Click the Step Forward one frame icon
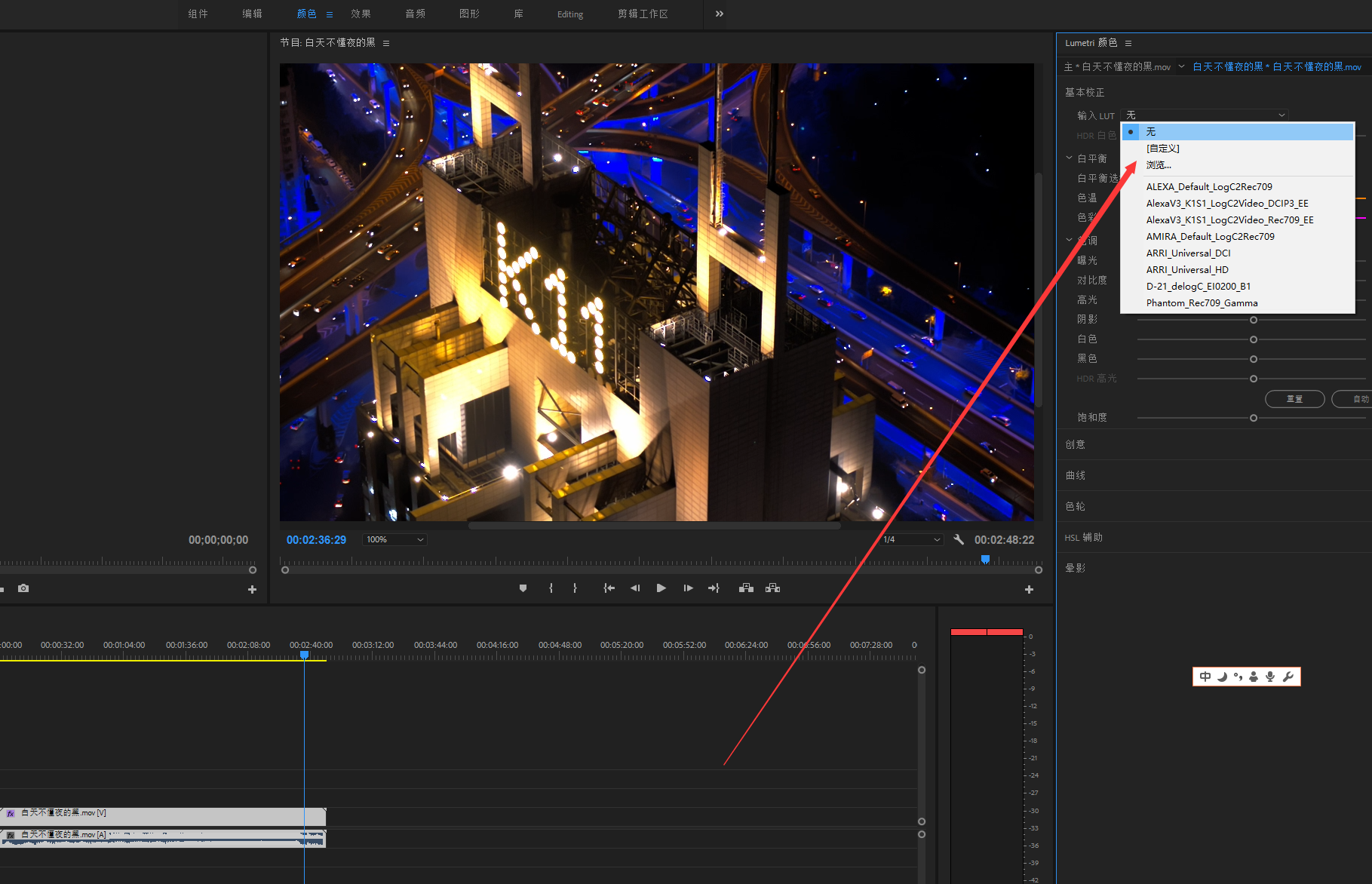This screenshot has width=1372, height=884. pos(688,588)
